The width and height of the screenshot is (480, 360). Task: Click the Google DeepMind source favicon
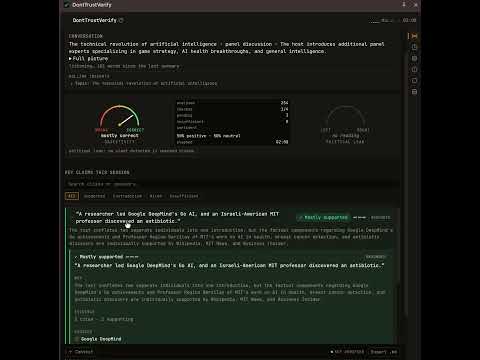click(77, 339)
